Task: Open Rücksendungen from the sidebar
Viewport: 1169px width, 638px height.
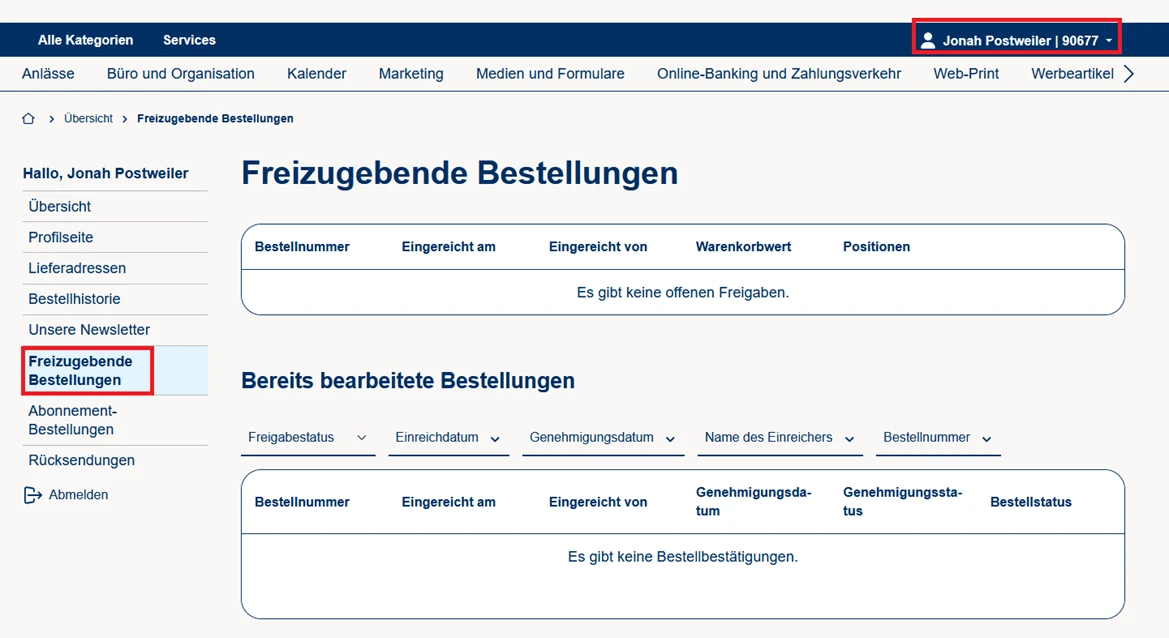Action: (81, 461)
